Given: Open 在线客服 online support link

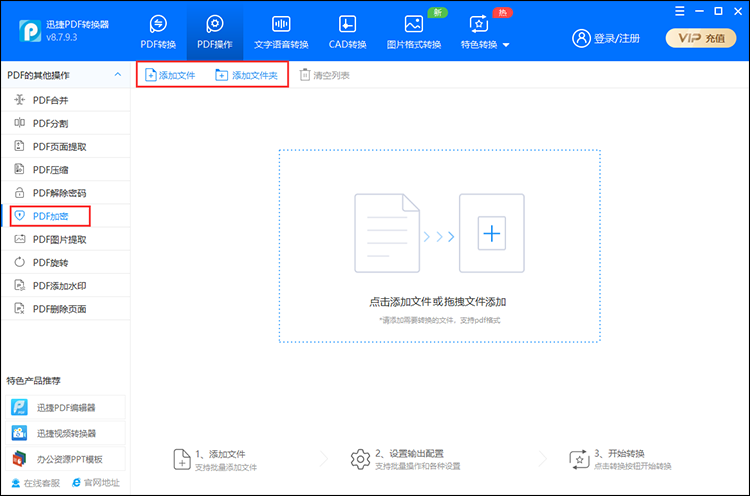Looking at the screenshot, I should [x=36, y=483].
